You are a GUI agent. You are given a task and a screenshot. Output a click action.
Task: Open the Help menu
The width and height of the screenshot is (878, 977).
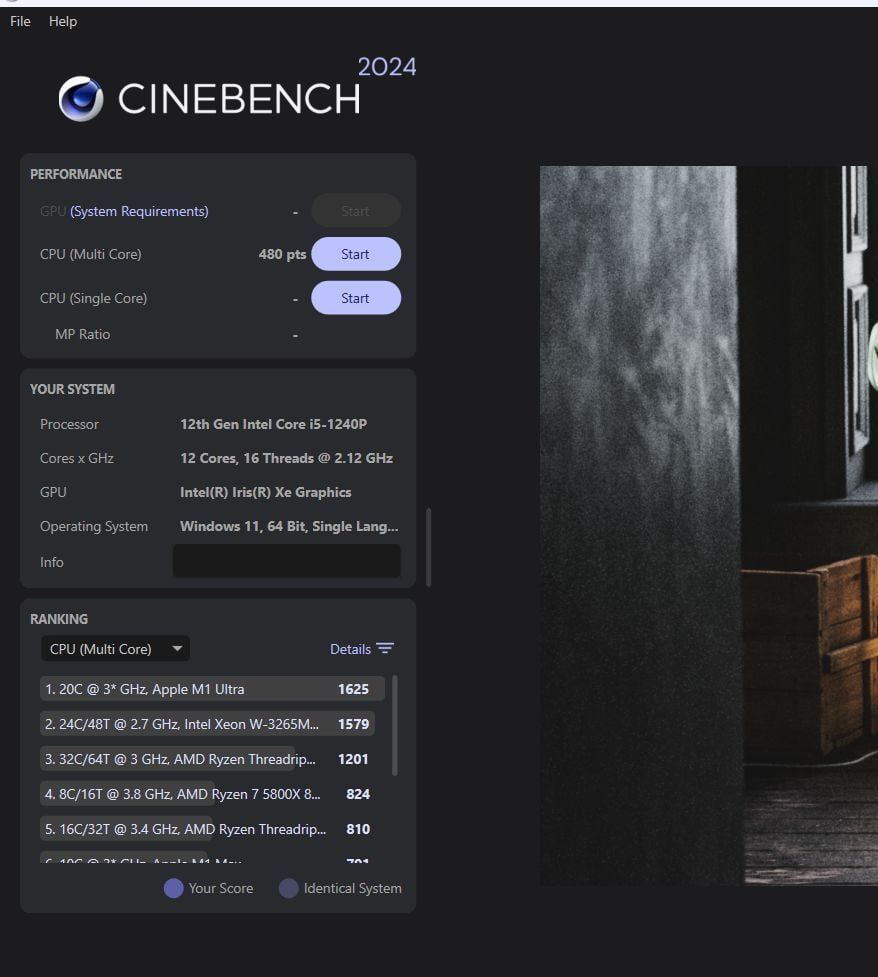tap(63, 21)
